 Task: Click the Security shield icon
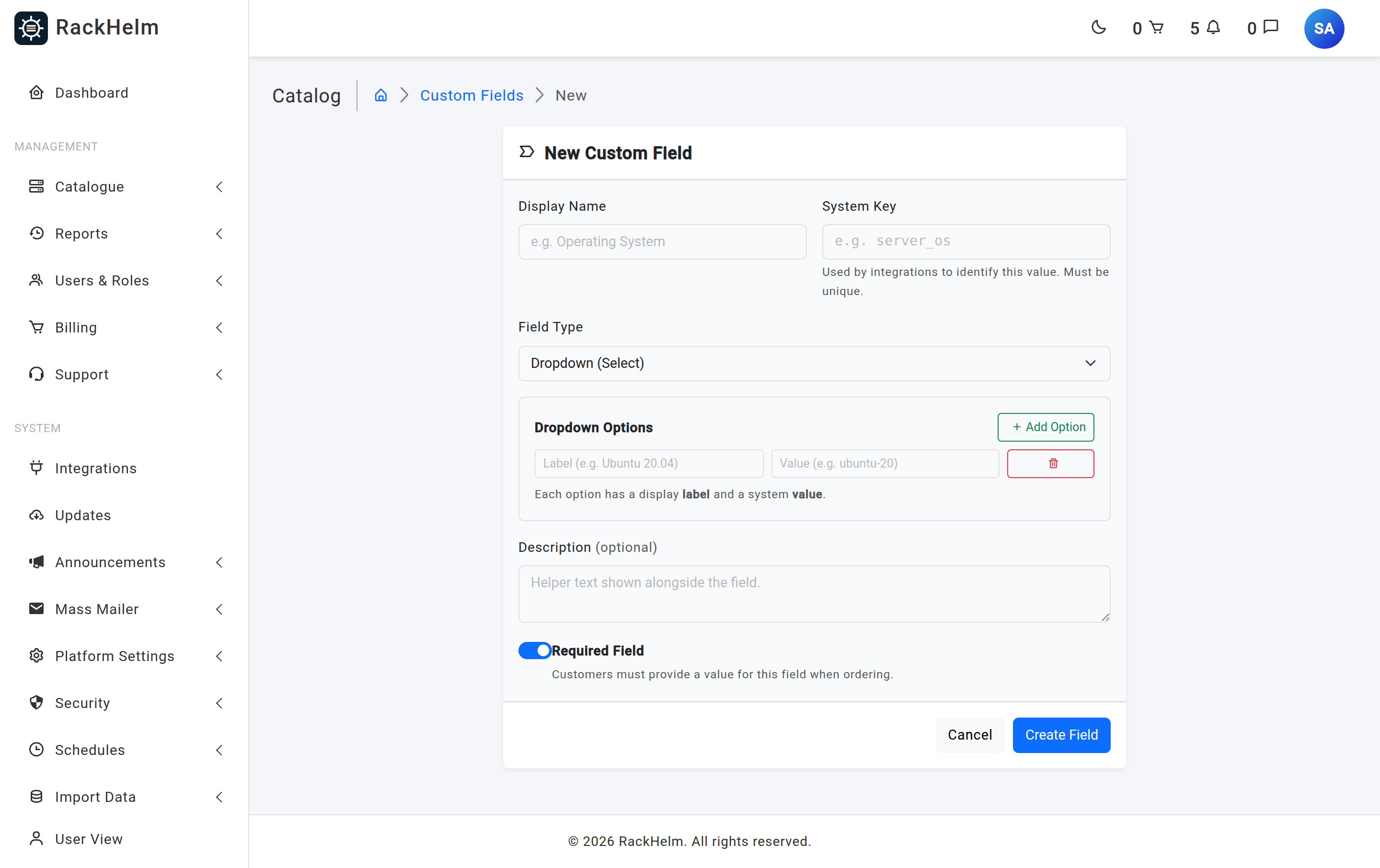tap(36, 702)
